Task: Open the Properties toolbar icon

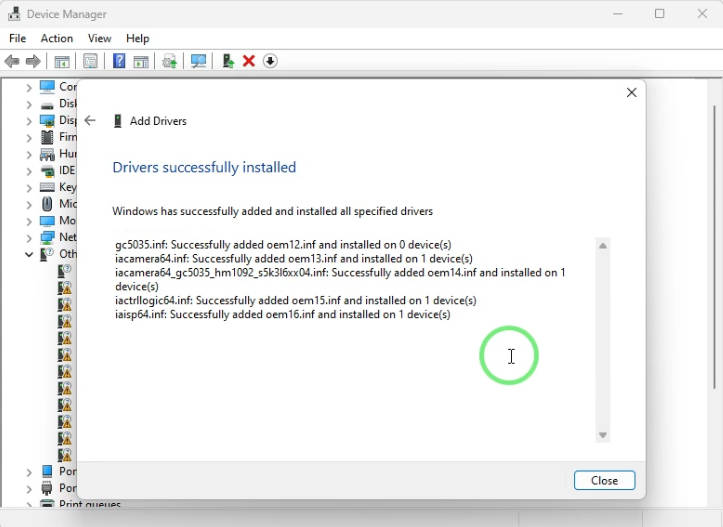Action: pyautogui.click(x=90, y=61)
